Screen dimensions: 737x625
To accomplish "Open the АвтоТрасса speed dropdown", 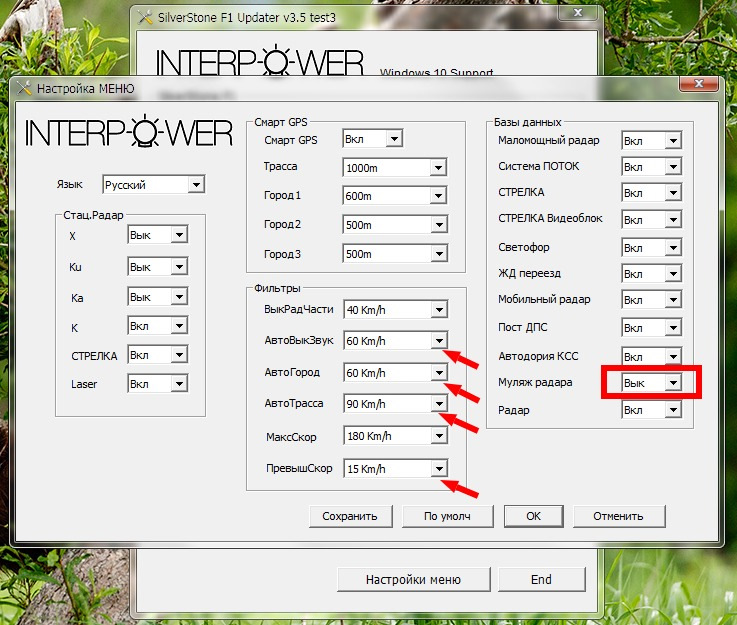I will click(x=395, y=404).
